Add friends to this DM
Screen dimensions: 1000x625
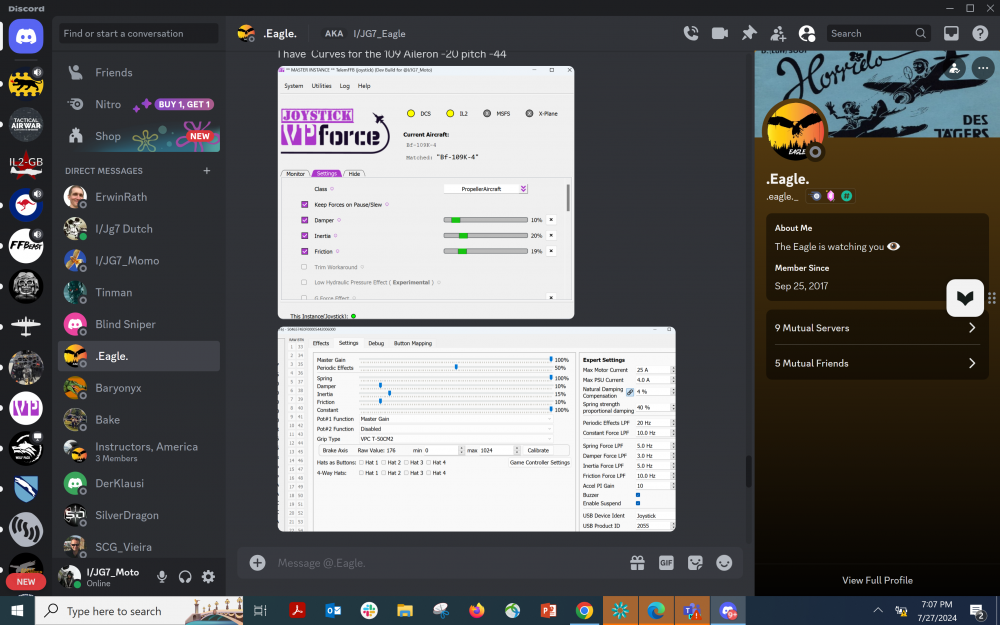tap(777, 33)
